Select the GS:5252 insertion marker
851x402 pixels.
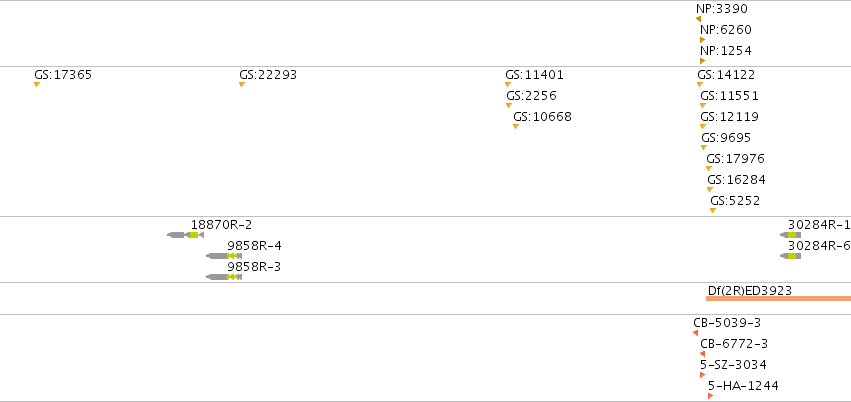point(713,210)
